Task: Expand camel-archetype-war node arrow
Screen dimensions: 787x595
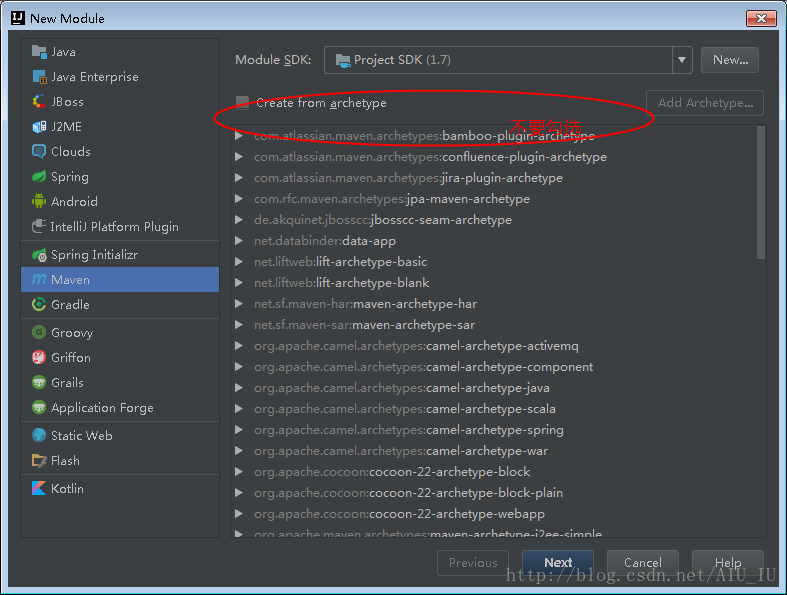Action: tap(239, 451)
